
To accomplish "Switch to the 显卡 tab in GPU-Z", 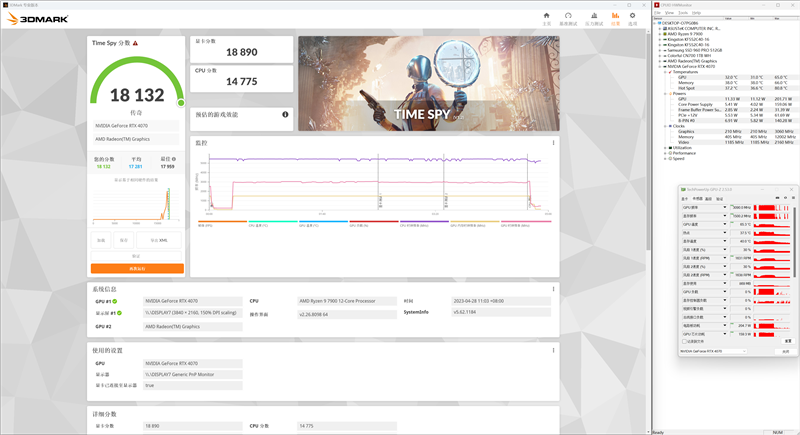I will (x=685, y=198).
